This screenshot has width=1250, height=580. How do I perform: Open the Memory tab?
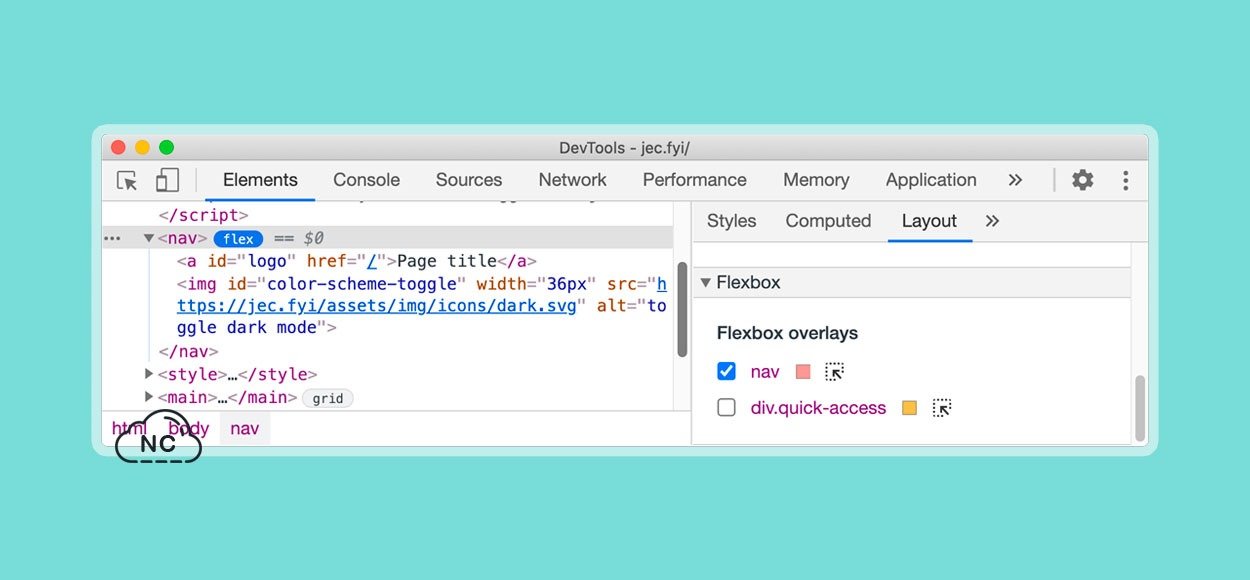tap(816, 180)
